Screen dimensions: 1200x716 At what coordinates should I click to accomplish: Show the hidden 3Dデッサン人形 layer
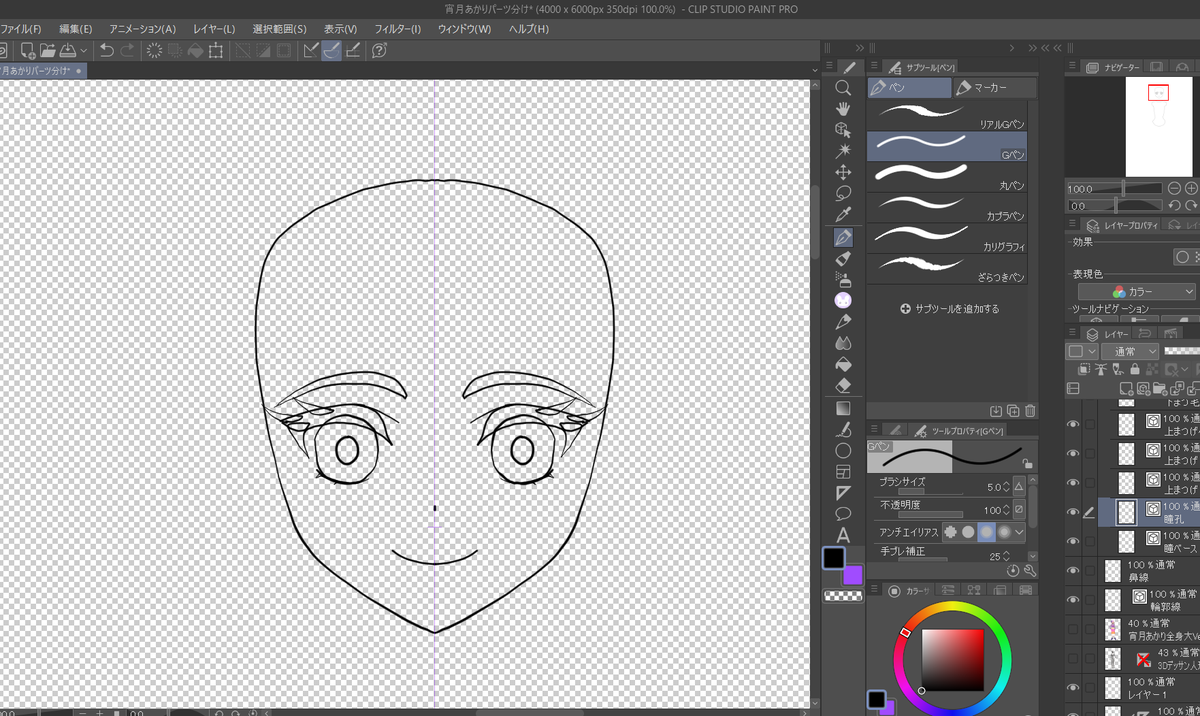1073,659
